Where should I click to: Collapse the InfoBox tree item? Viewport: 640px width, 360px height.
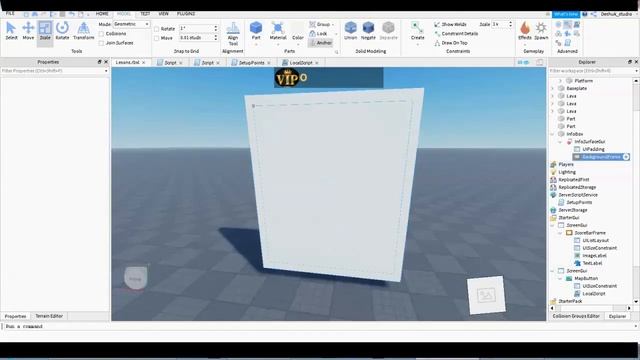pyautogui.click(x=553, y=134)
